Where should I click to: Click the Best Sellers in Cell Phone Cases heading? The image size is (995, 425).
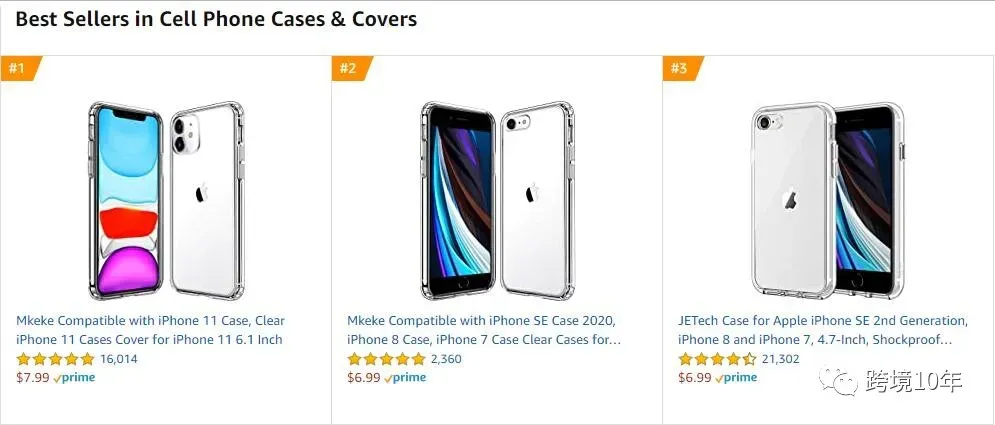pos(216,19)
